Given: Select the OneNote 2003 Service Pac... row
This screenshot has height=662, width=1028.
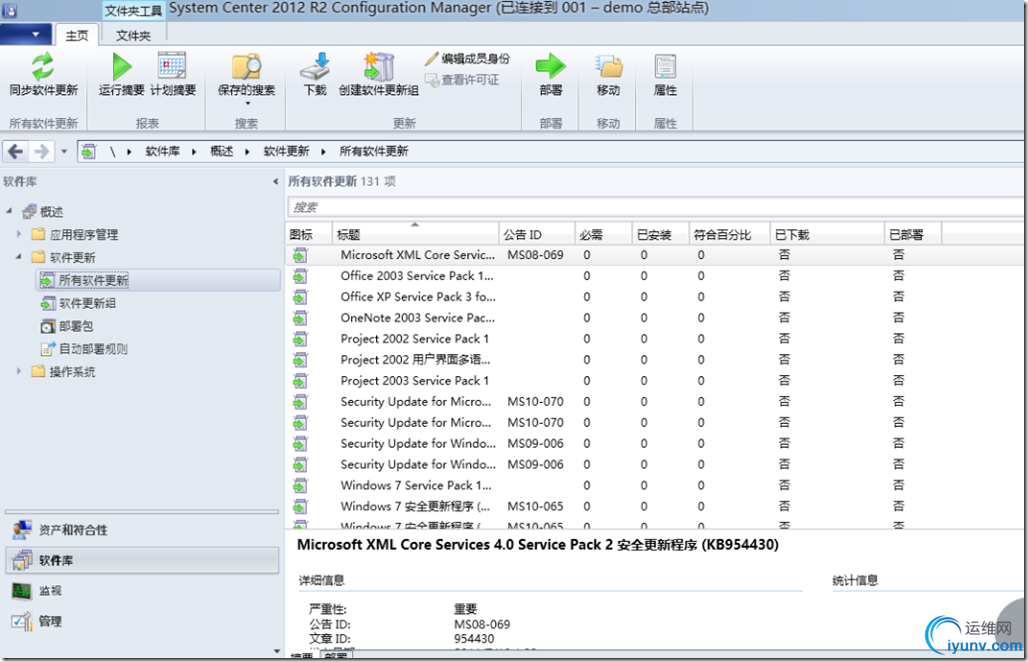Looking at the screenshot, I should click(x=656, y=318).
